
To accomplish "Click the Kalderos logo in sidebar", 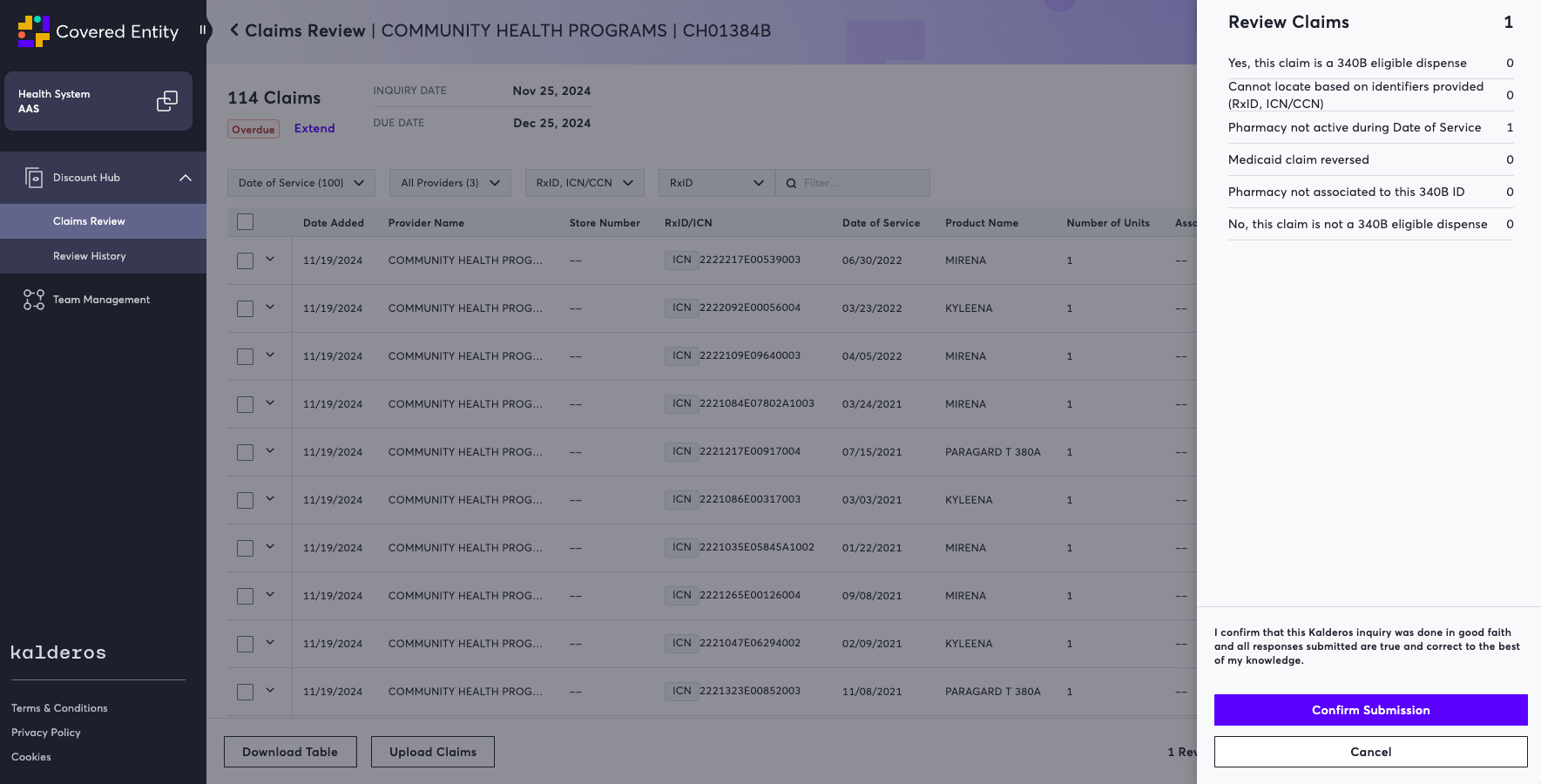I will click(x=58, y=652).
